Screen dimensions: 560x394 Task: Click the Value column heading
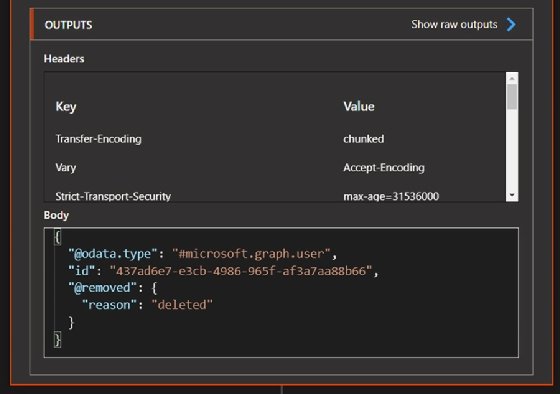pos(359,106)
